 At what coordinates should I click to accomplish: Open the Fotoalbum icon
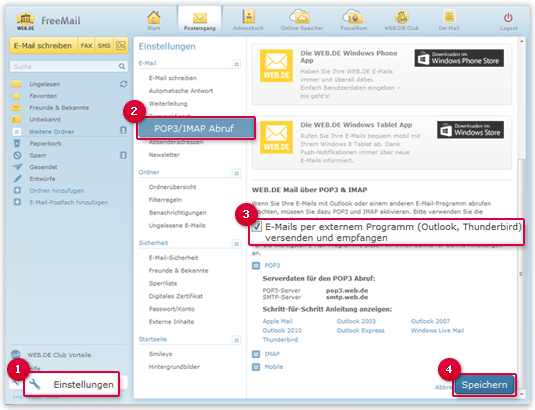352,16
